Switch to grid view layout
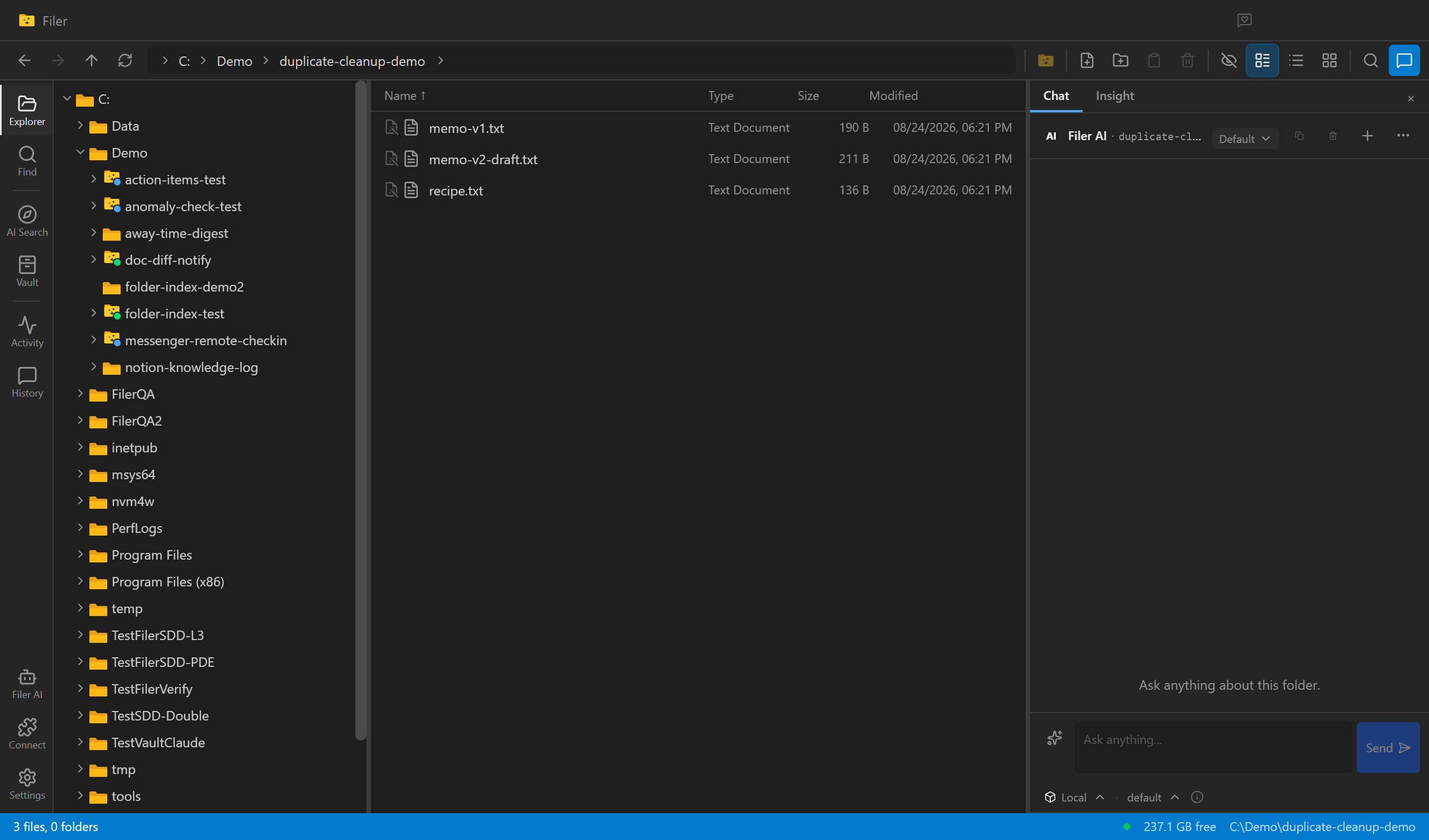The height and width of the screenshot is (840, 1429). pyautogui.click(x=1329, y=61)
